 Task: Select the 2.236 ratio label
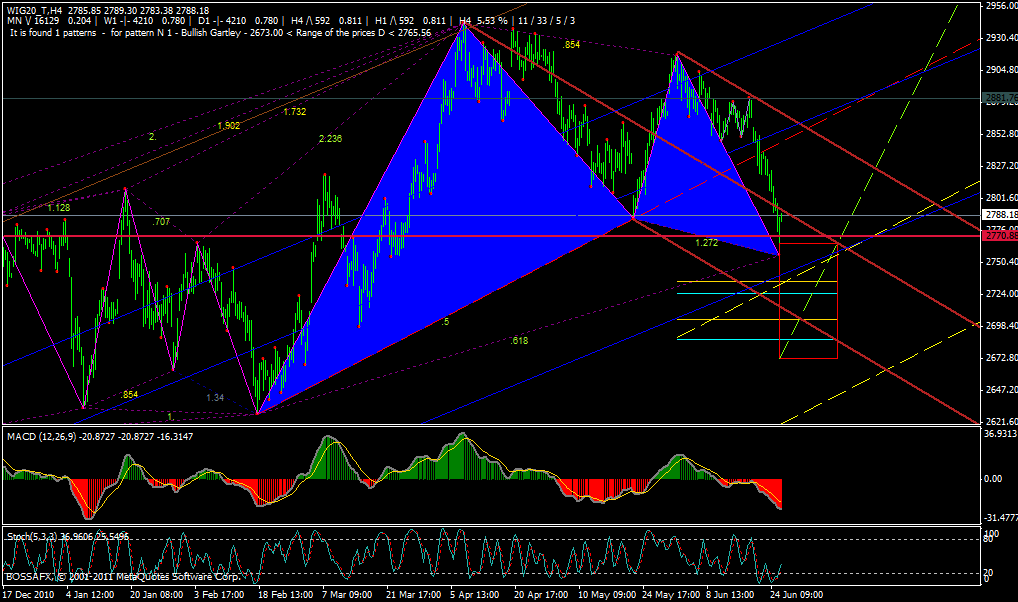point(330,139)
